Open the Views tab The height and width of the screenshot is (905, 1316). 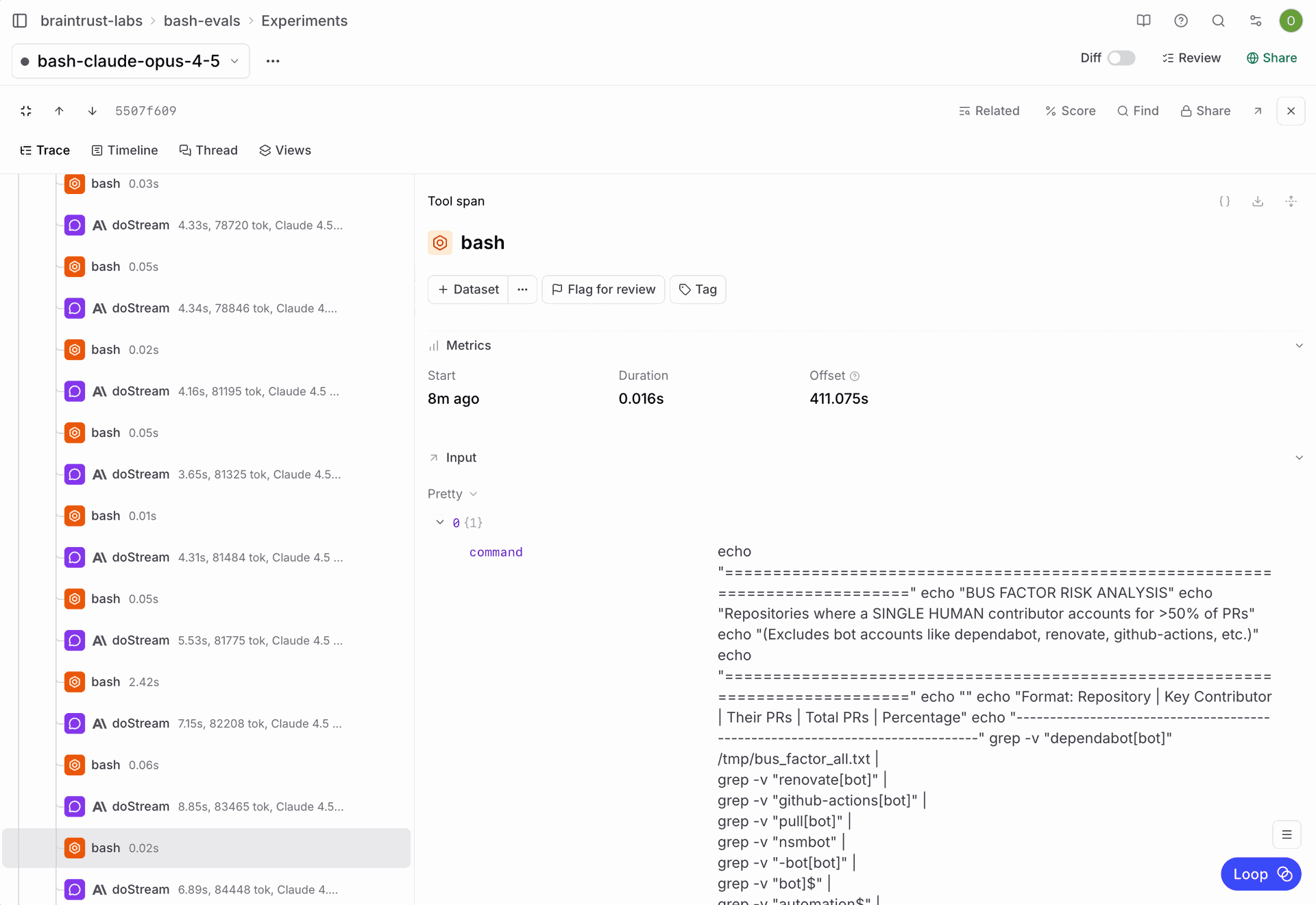pyautogui.click(x=285, y=150)
